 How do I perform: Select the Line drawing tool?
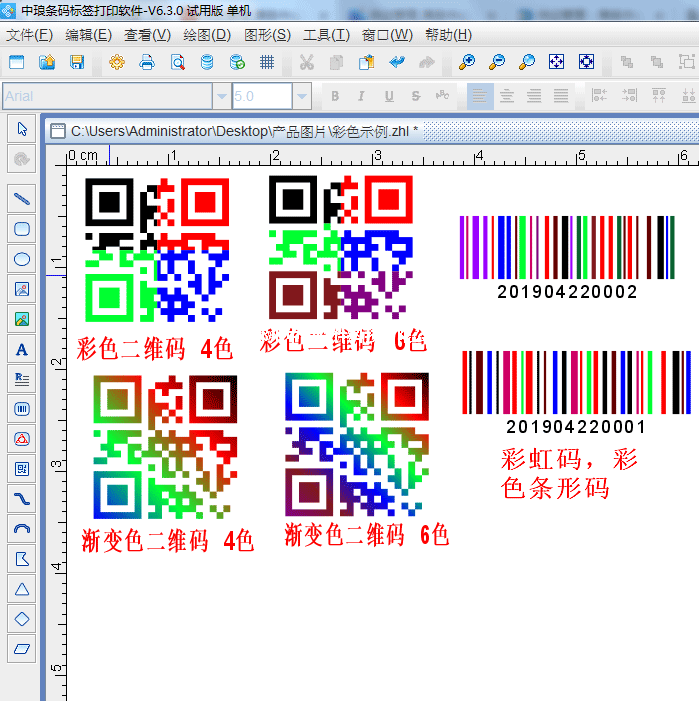point(21,198)
